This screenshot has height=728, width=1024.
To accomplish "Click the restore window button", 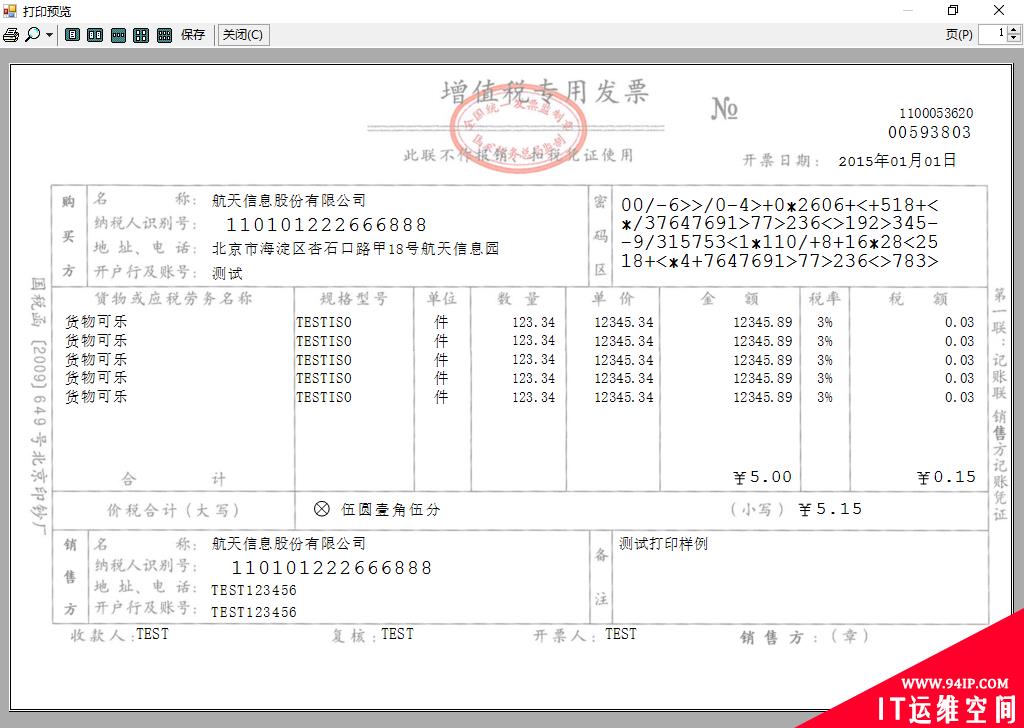I will click(x=952, y=10).
